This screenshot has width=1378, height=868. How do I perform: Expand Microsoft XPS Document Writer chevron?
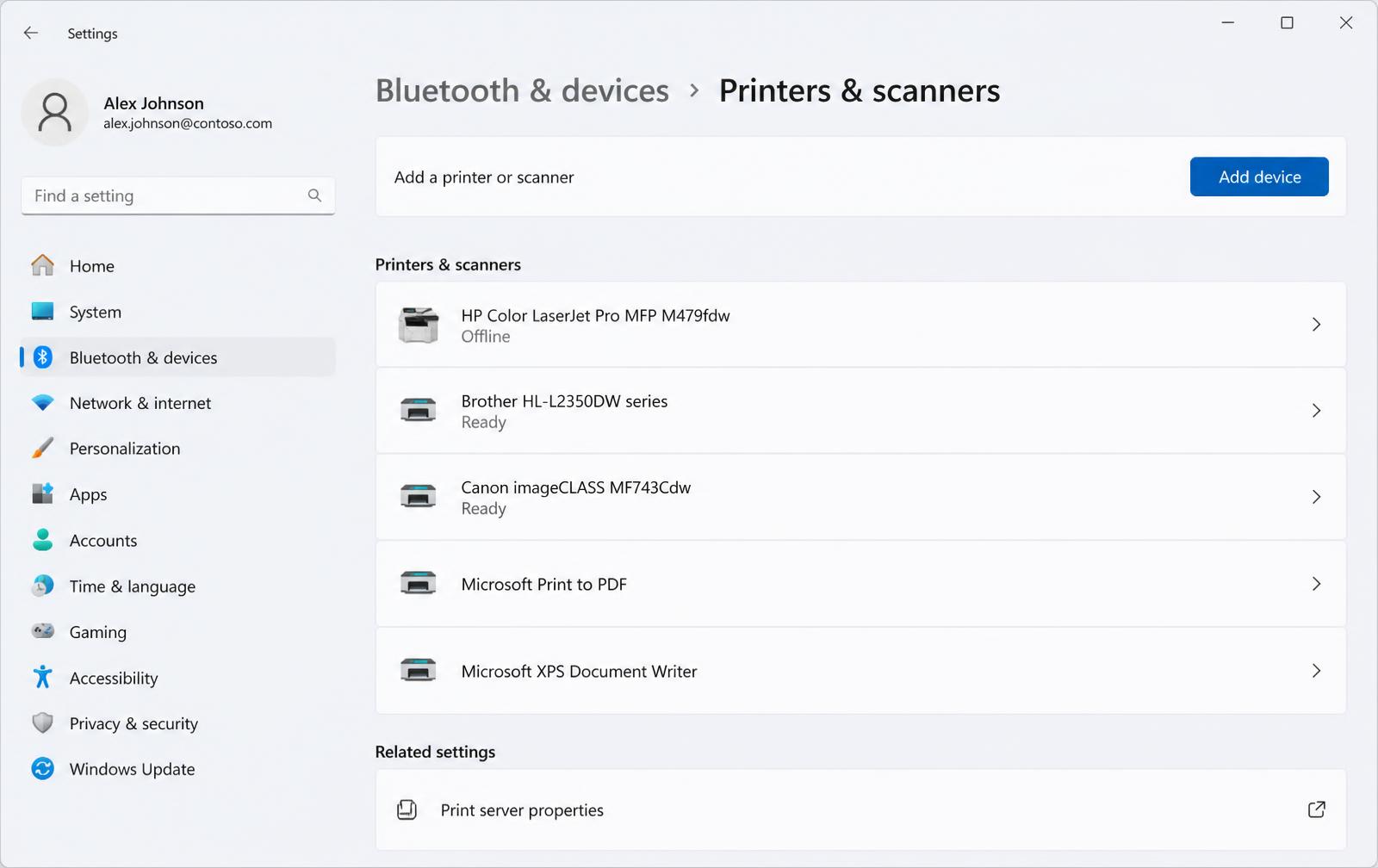pos(1316,671)
